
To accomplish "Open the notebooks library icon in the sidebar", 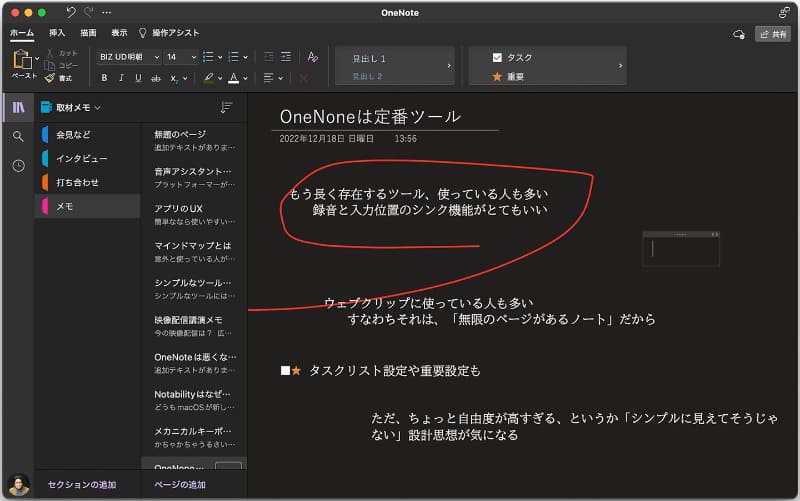I will pyautogui.click(x=18, y=107).
